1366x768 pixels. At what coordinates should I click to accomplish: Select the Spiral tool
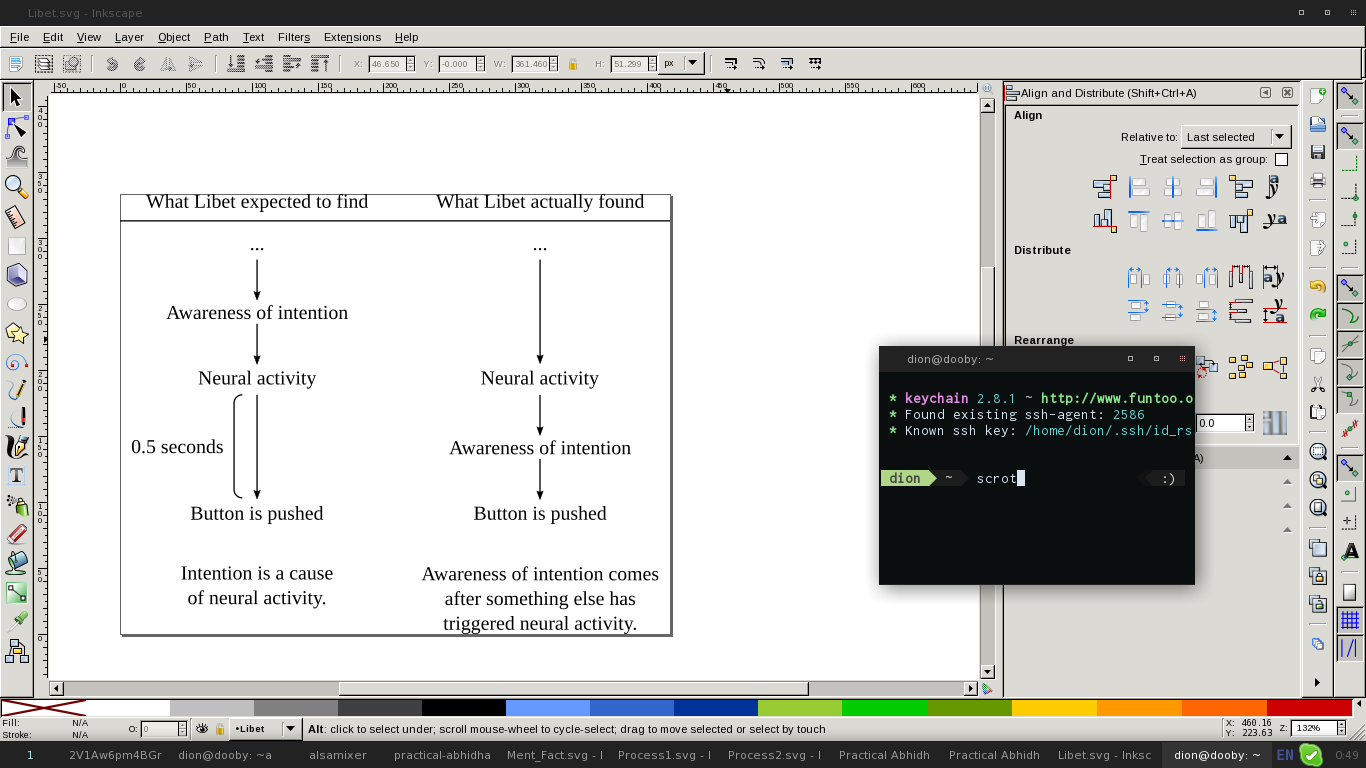(16, 362)
